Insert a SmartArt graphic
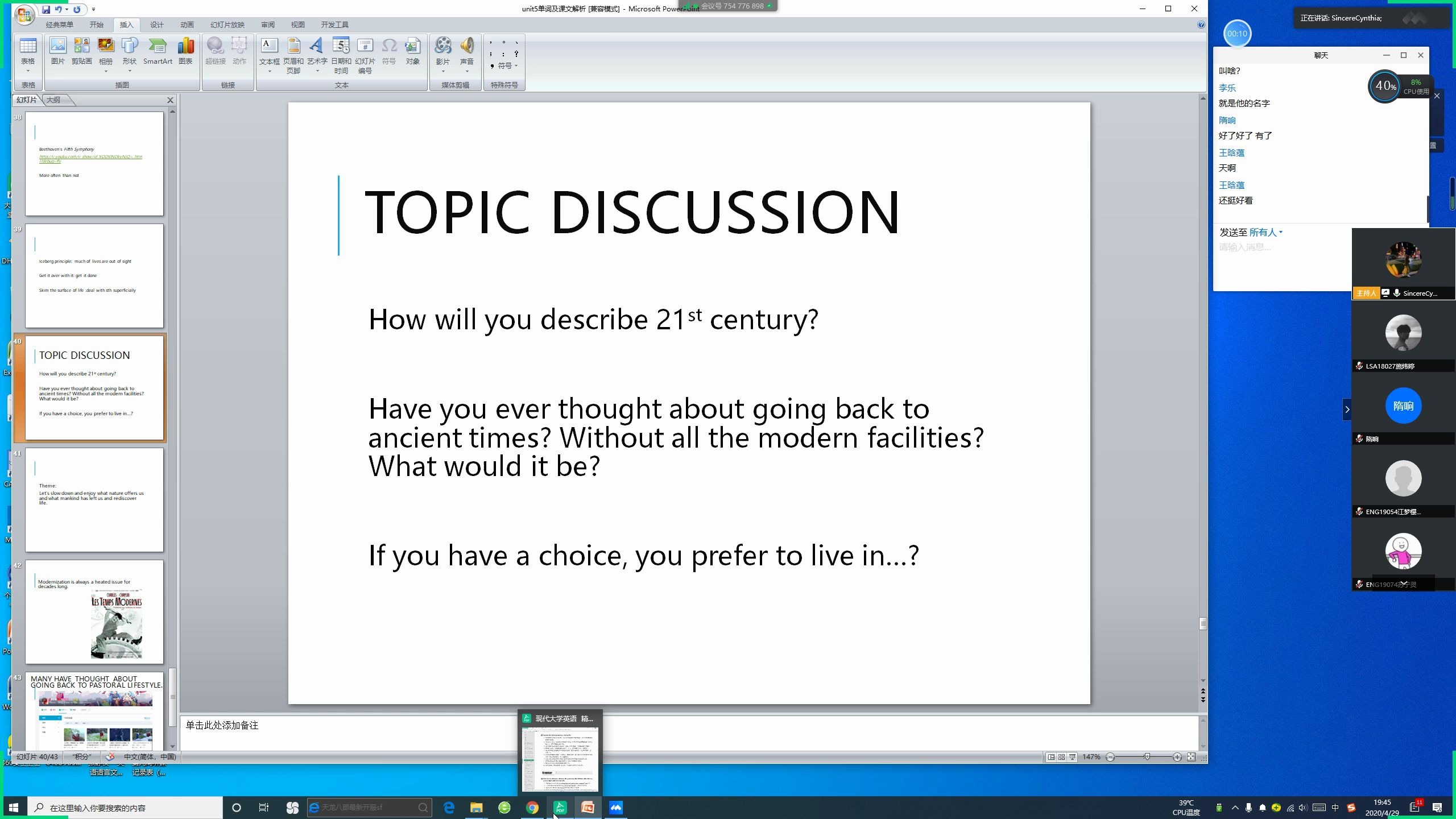This screenshot has height=819, width=1456. pos(158,51)
